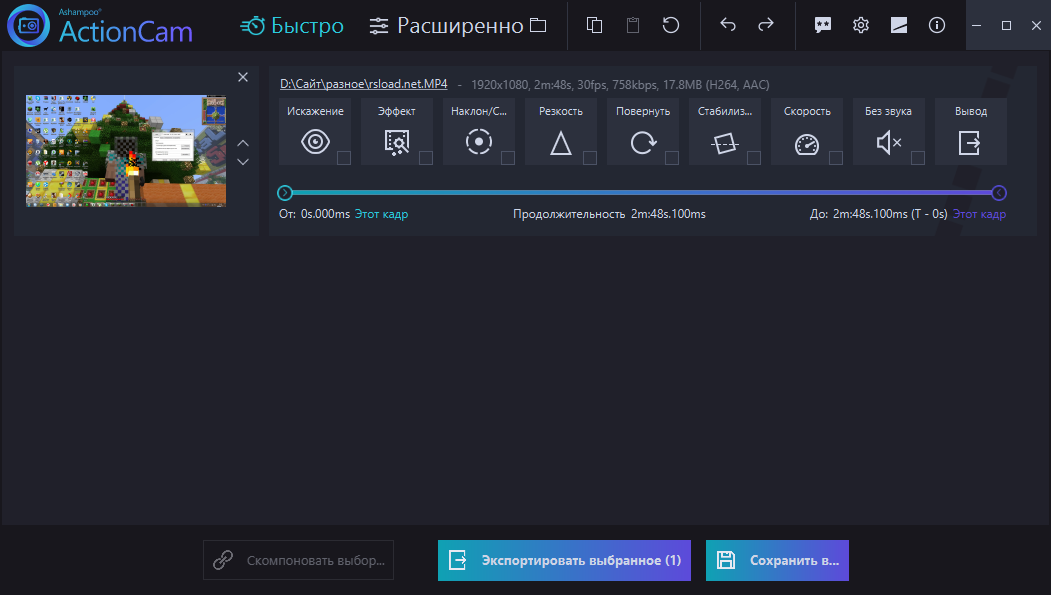Open the info (i) icon
This screenshot has height=595, width=1051.
click(937, 25)
